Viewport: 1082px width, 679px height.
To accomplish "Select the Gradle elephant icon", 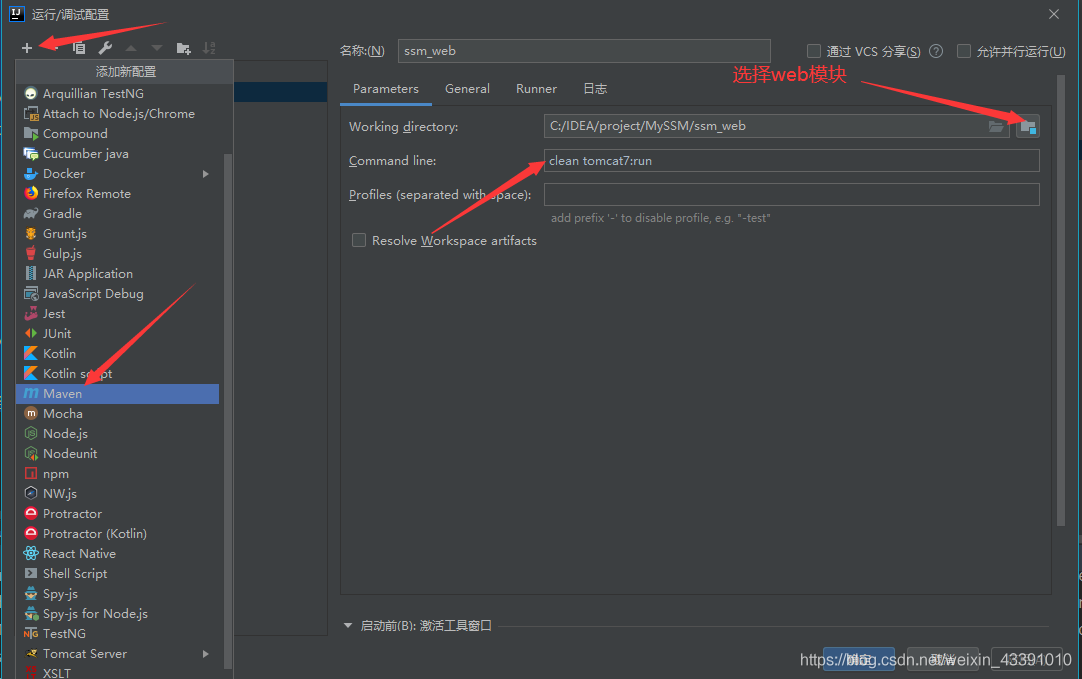I will click(30, 213).
